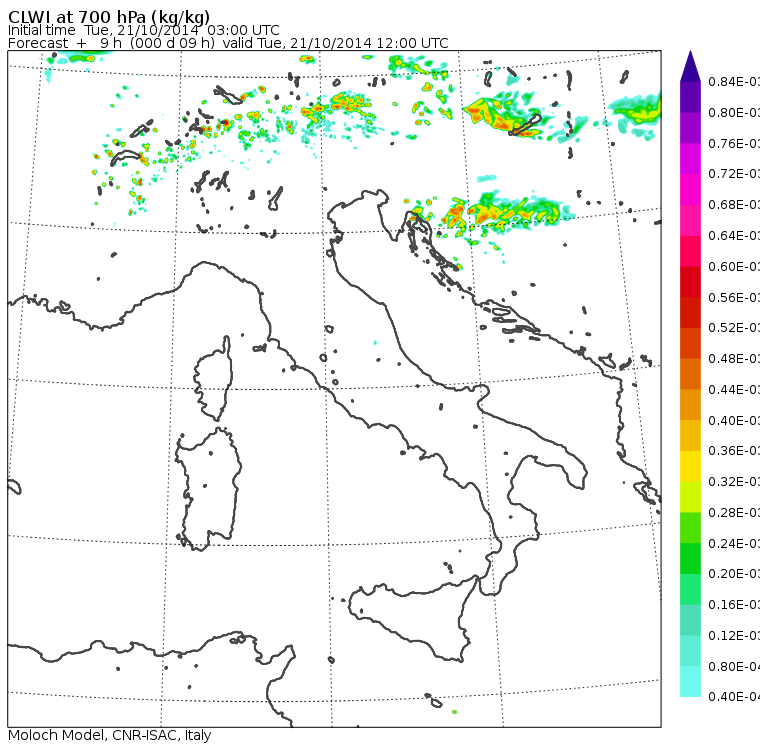Click the 0.40E-03 colorbar label
Viewport: 760px width, 749px height.
pos(733,420)
